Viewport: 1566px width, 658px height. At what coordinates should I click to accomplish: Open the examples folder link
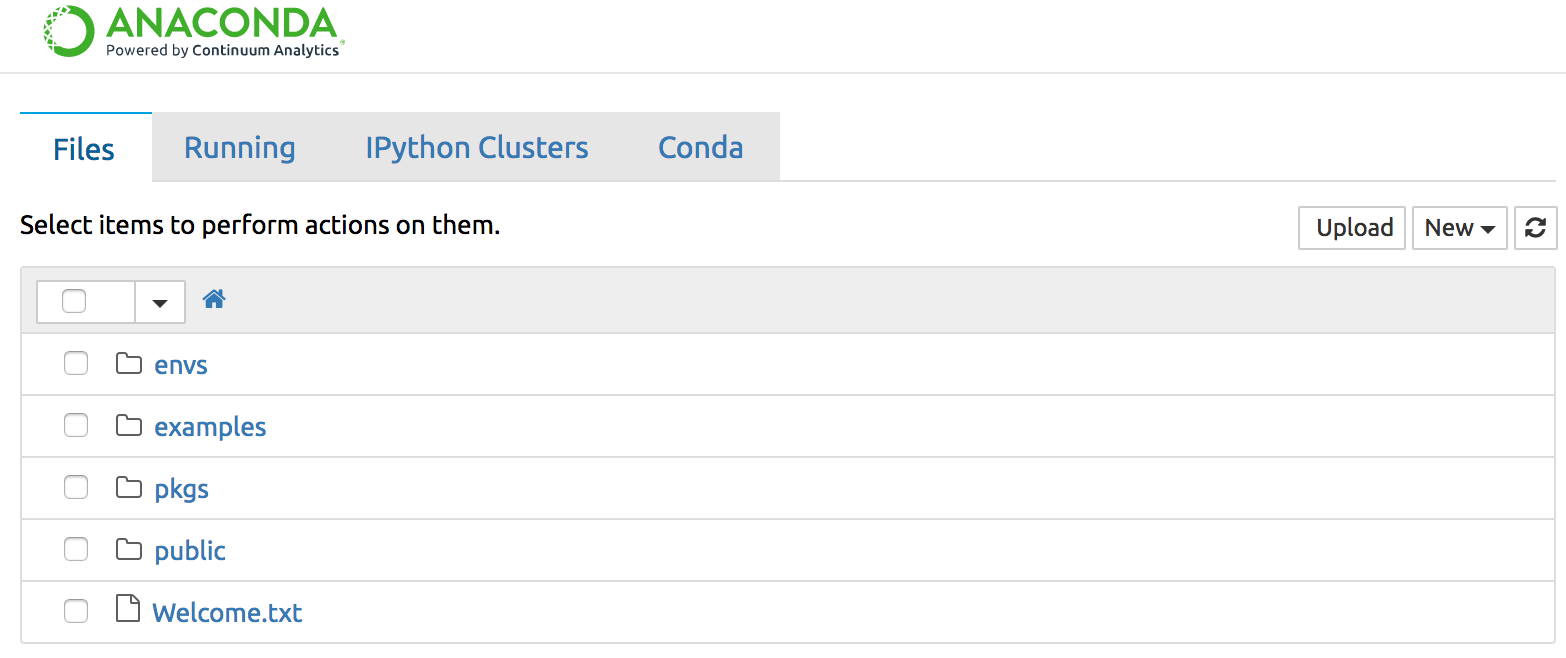210,427
